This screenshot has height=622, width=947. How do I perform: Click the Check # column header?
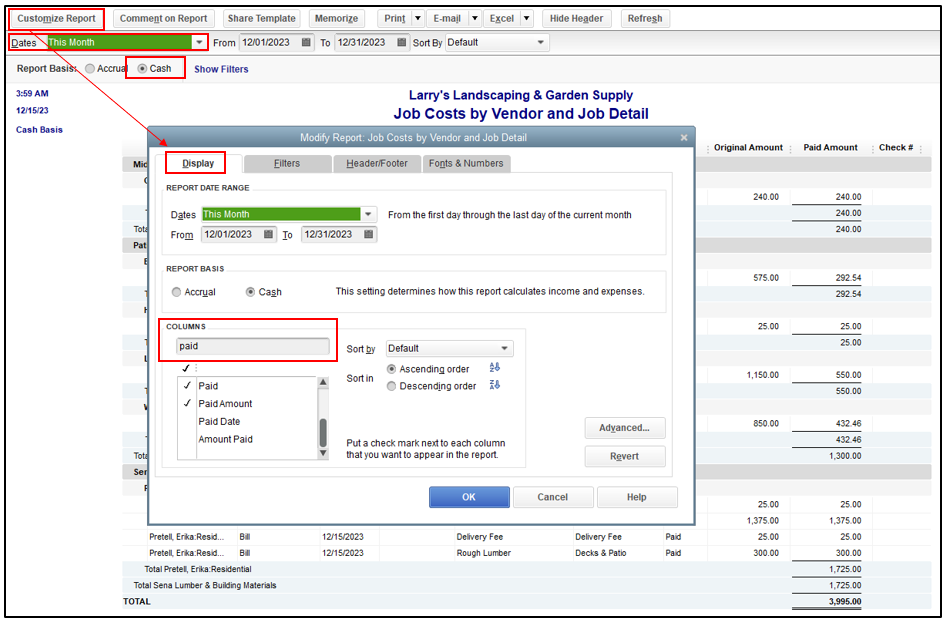click(896, 148)
